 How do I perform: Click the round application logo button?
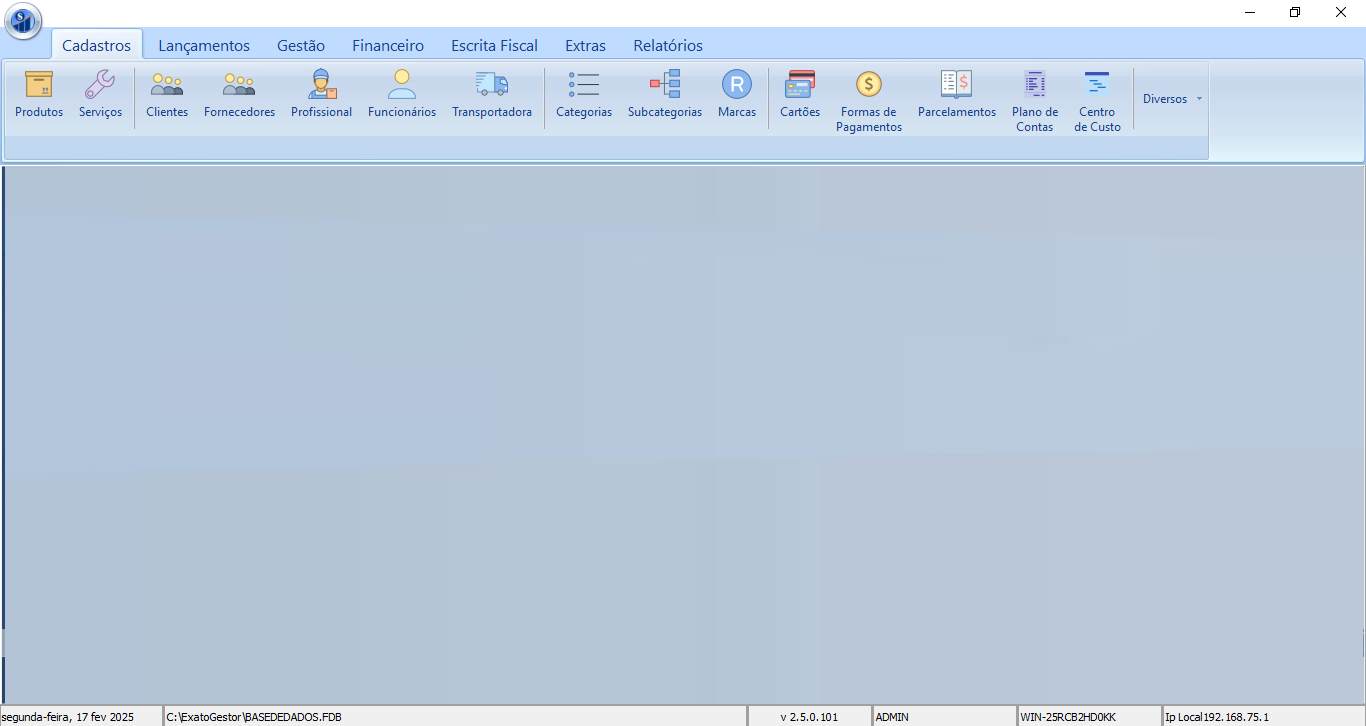coord(22,20)
